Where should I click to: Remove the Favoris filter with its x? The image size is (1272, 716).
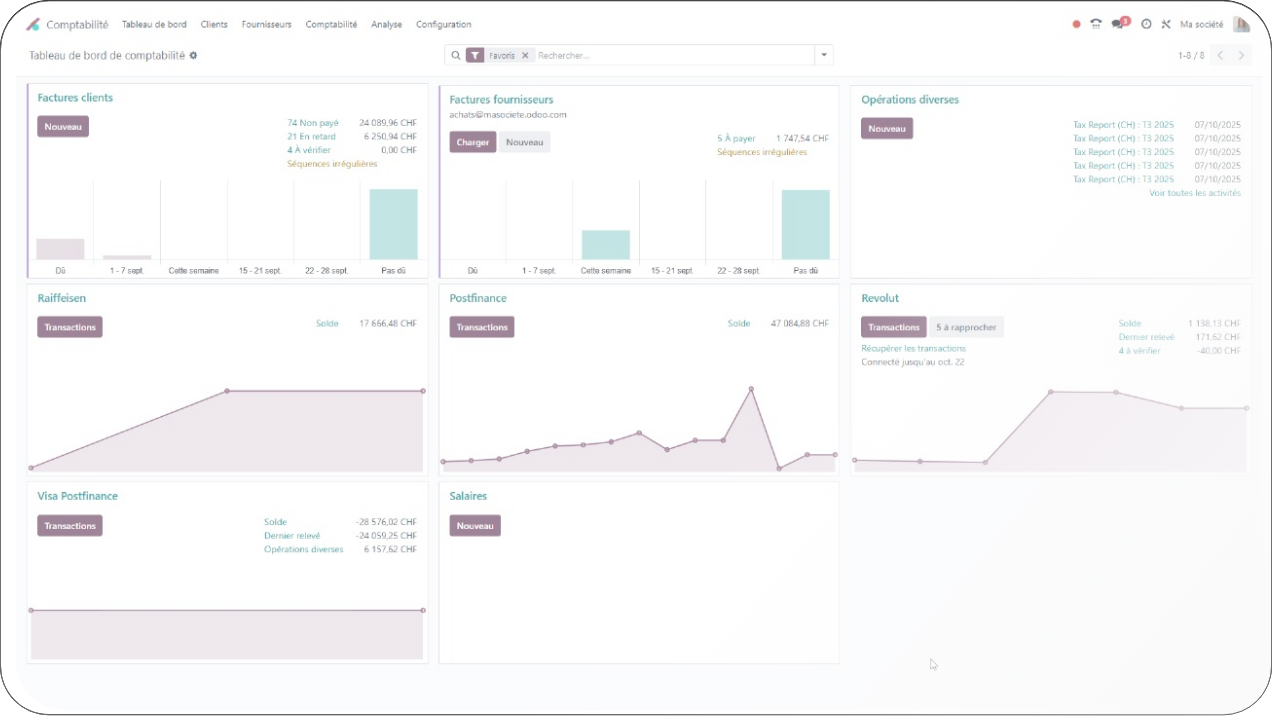click(x=525, y=55)
